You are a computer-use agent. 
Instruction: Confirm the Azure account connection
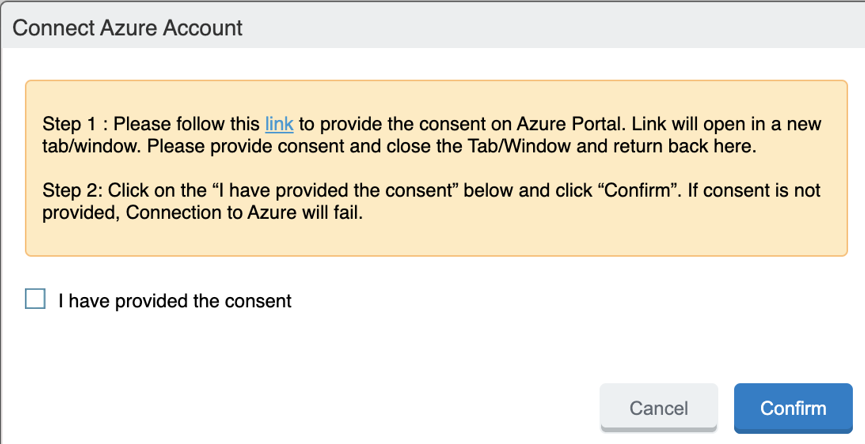[x=793, y=408]
